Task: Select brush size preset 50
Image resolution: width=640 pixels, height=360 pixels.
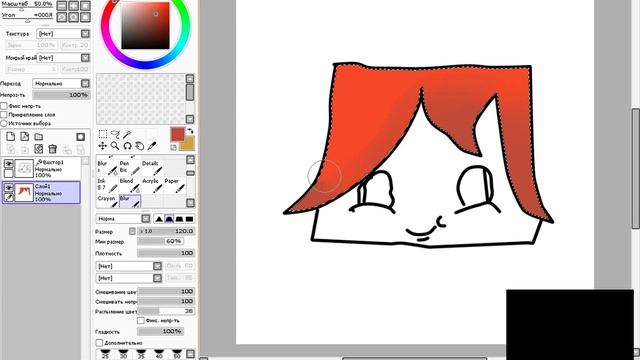Action: [x=177, y=354]
